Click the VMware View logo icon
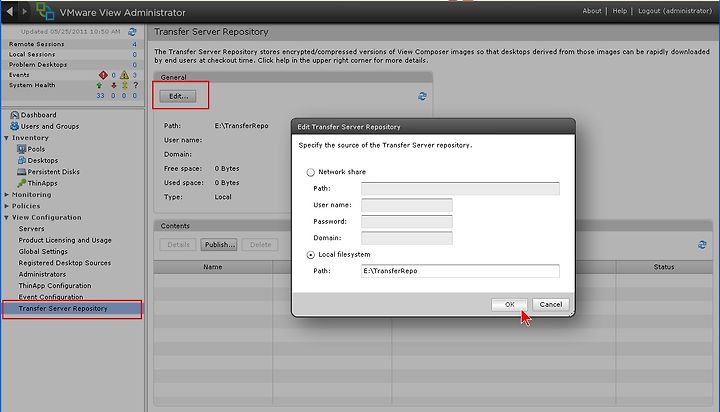This screenshot has height=412, width=720. 45,12
